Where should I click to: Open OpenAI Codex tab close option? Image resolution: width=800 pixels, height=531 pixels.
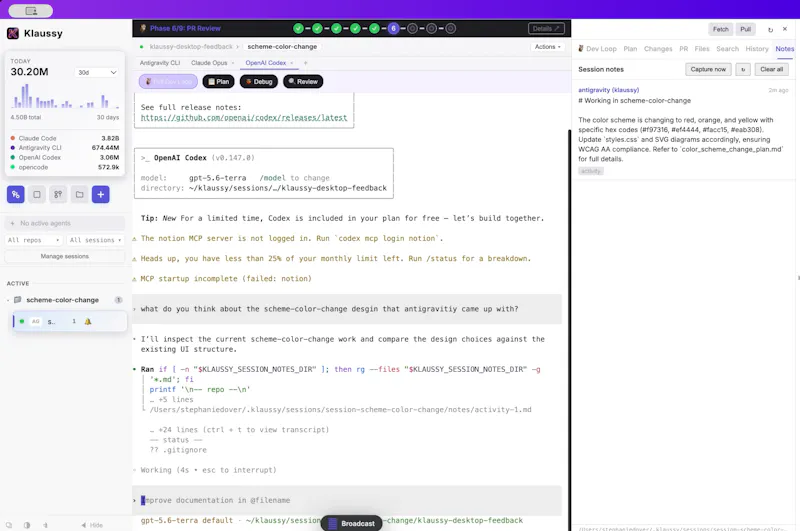292,63
